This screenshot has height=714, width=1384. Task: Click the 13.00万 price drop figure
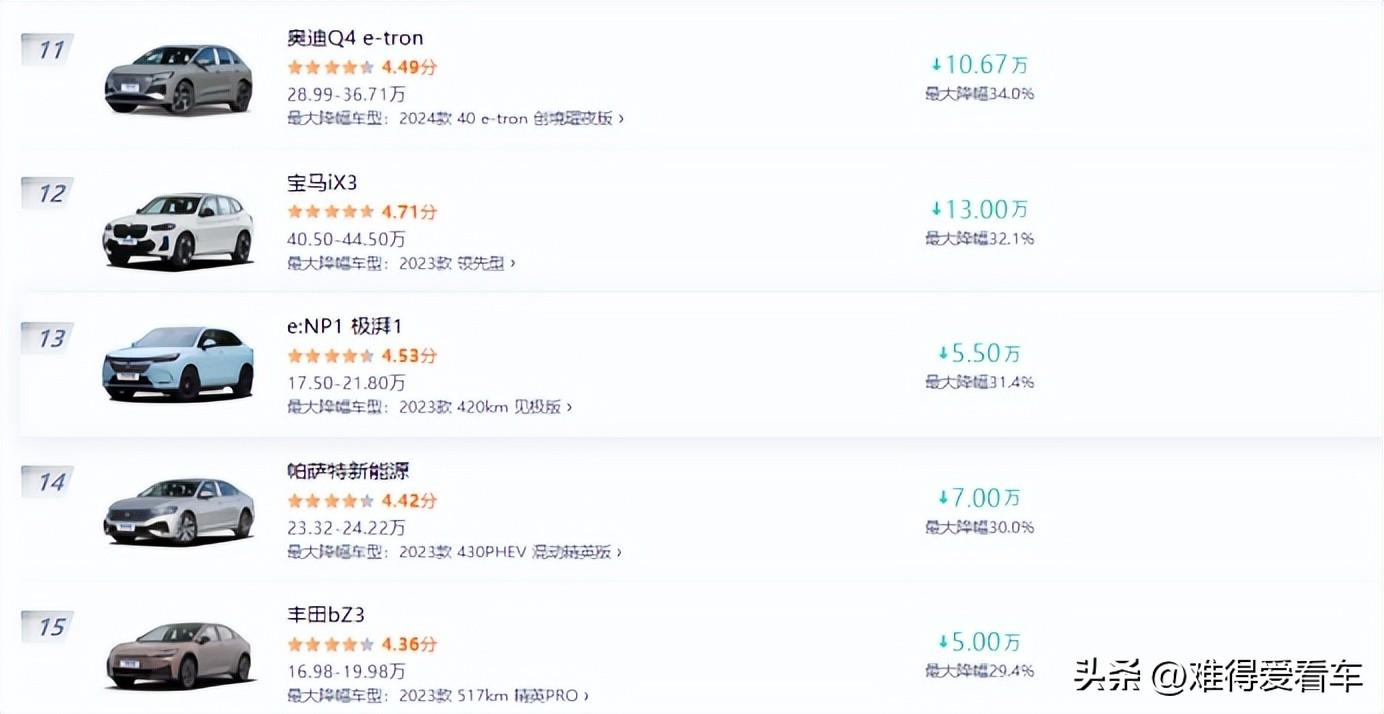[x=979, y=209]
